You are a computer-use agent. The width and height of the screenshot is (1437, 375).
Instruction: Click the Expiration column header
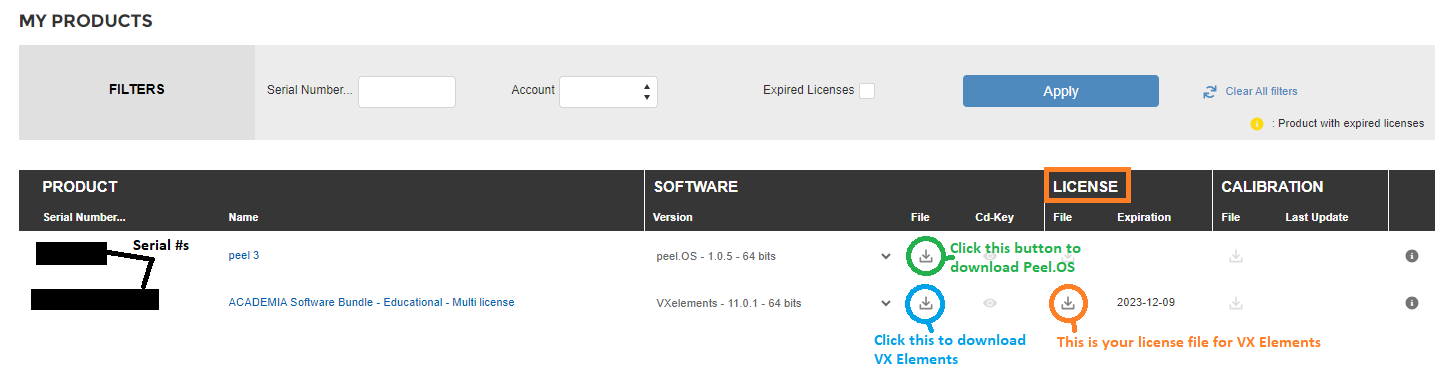pyautogui.click(x=1144, y=217)
